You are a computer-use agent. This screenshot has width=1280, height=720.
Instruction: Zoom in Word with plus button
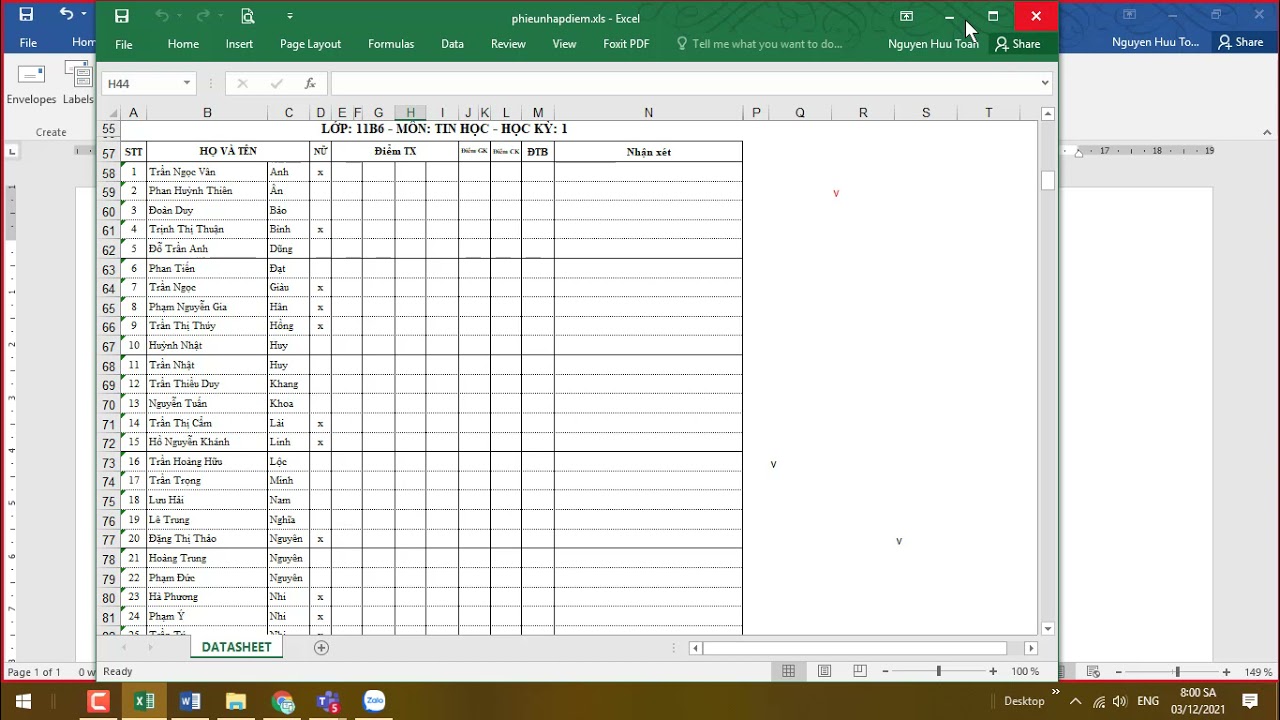click(1226, 672)
